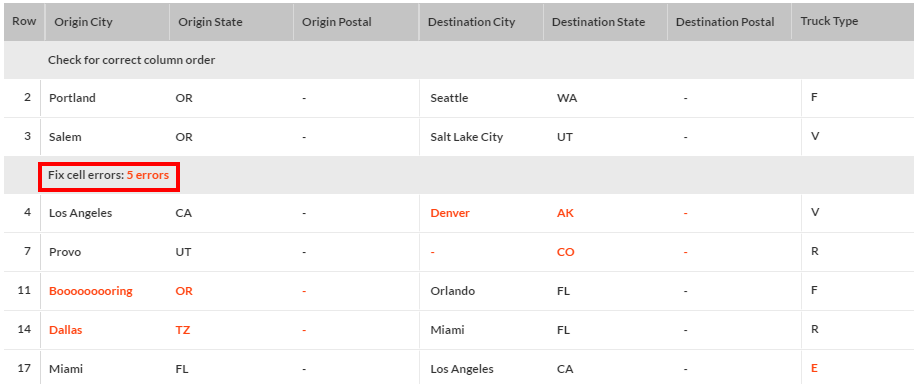Click the Origin Postal column header
The height and width of the screenshot is (384, 914).
point(337,22)
